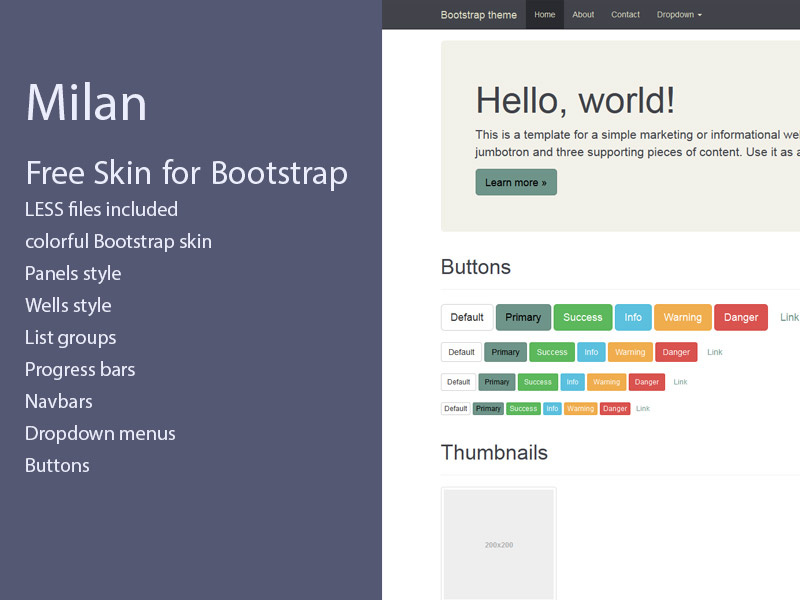
Task: Click the large Primary button
Action: pyautogui.click(x=523, y=317)
